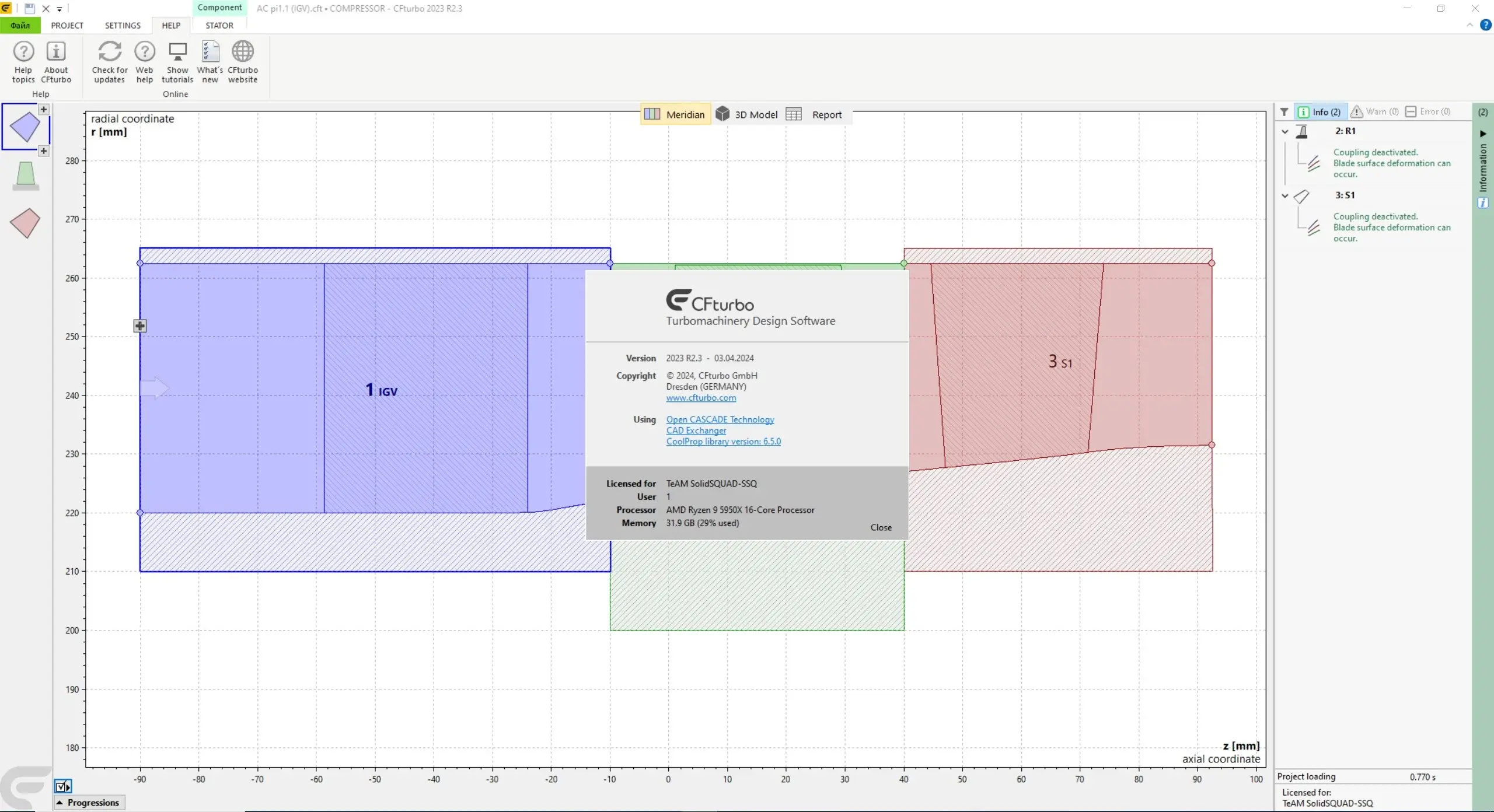The width and height of the screenshot is (1494, 812).
Task: Click the CFturbo app logo in title bar
Action: pyautogui.click(x=6, y=8)
